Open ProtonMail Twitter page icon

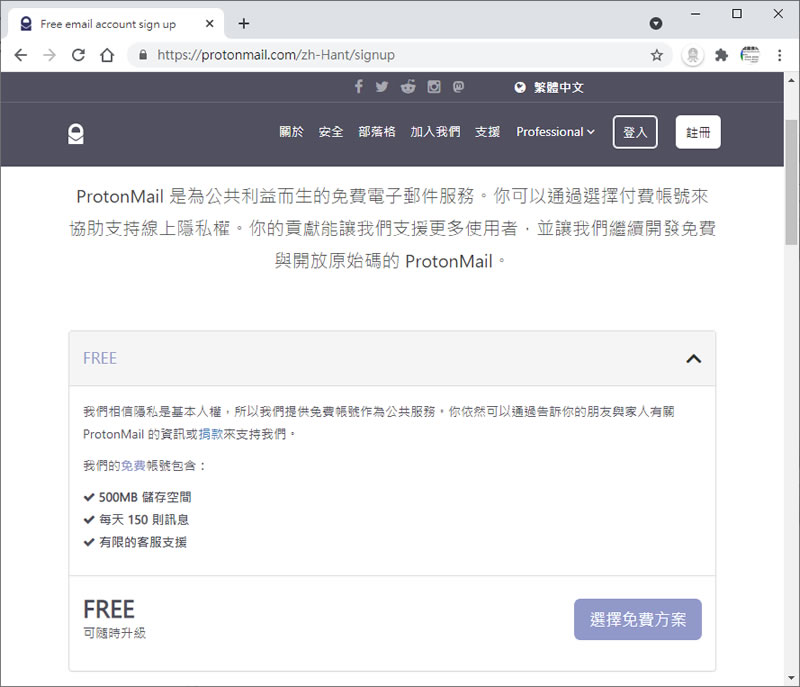click(382, 87)
